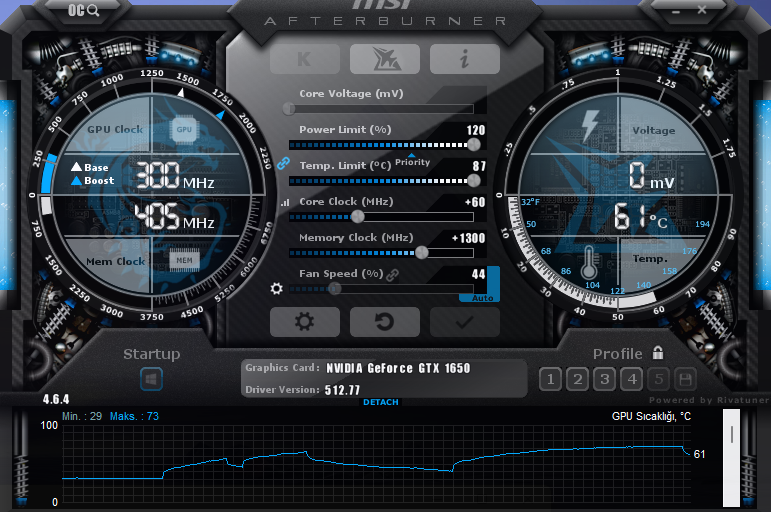Click the lightning bolt voltage icon
This screenshot has height=512, width=771.
pyautogui.click(x=590, y=126)
